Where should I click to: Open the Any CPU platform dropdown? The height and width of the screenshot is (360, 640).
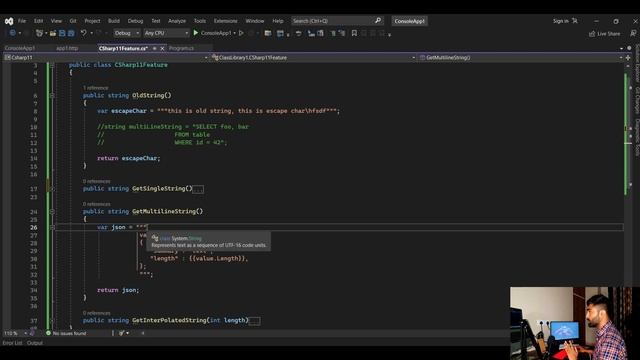coord(166,33)
